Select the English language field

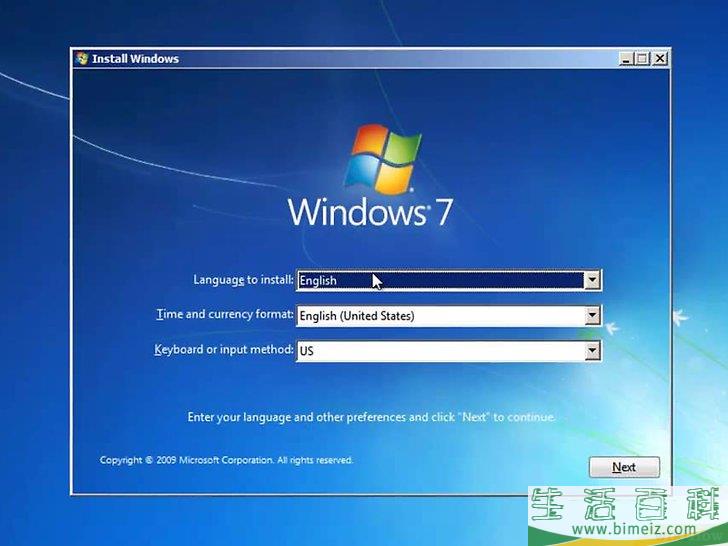[x=440, y=281]
